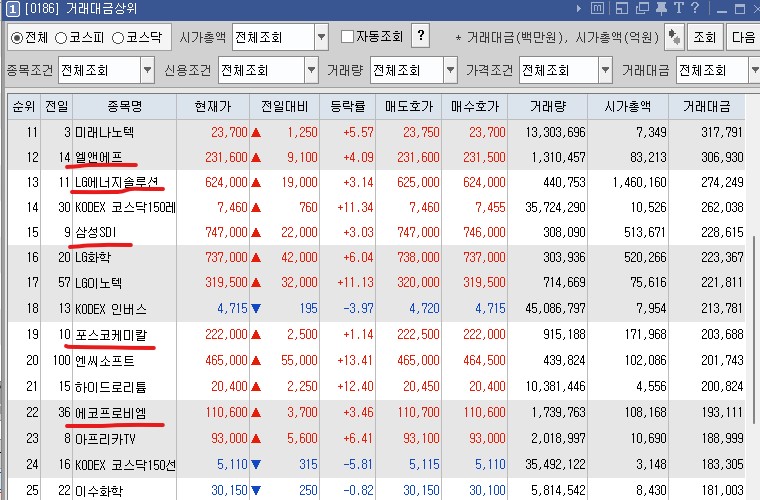Open font settings with the T icon
760x500 pixels.
[x=679, y=8]
